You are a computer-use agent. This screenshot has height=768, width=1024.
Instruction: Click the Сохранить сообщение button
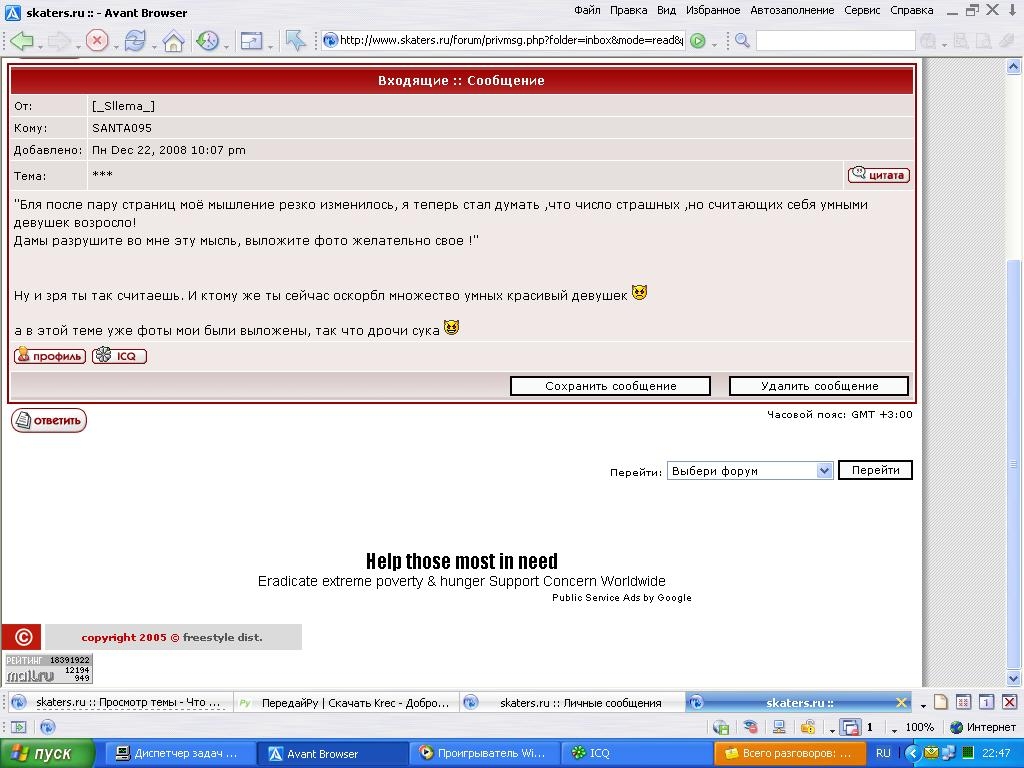pyautogui.click(x=610, y=386)
